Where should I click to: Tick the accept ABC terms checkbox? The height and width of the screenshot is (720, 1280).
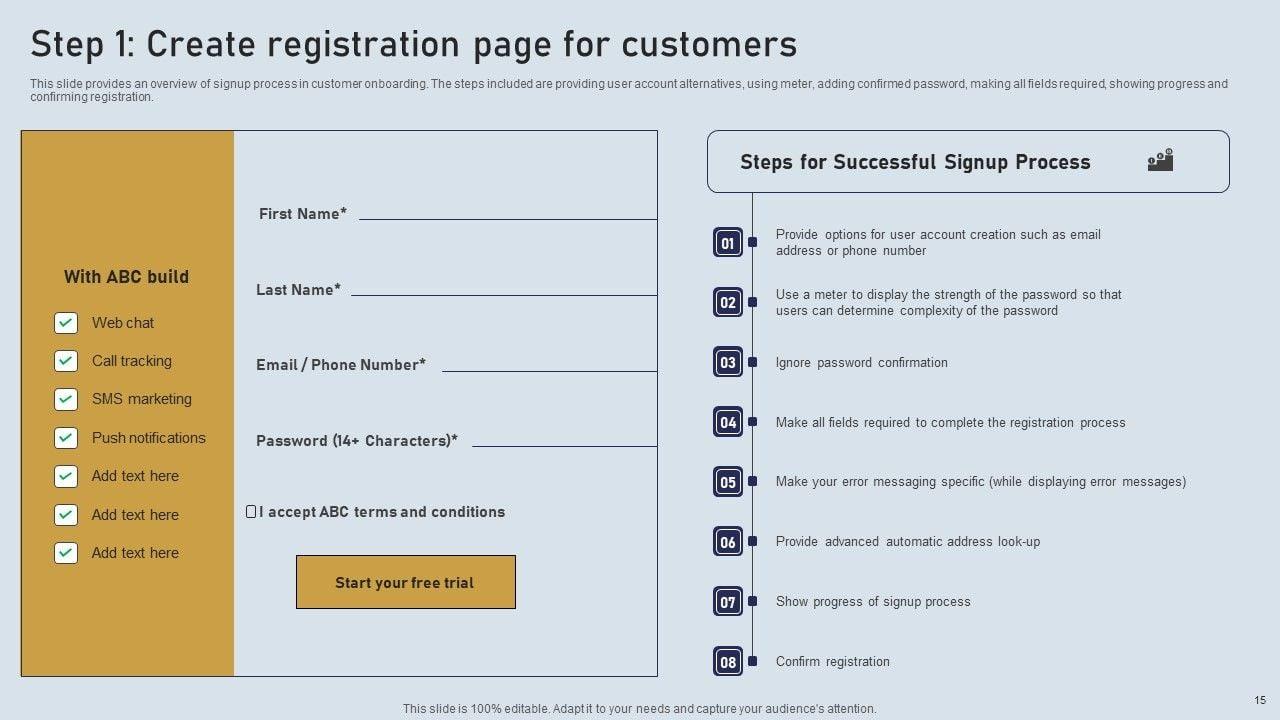click(x=251, y=512)
